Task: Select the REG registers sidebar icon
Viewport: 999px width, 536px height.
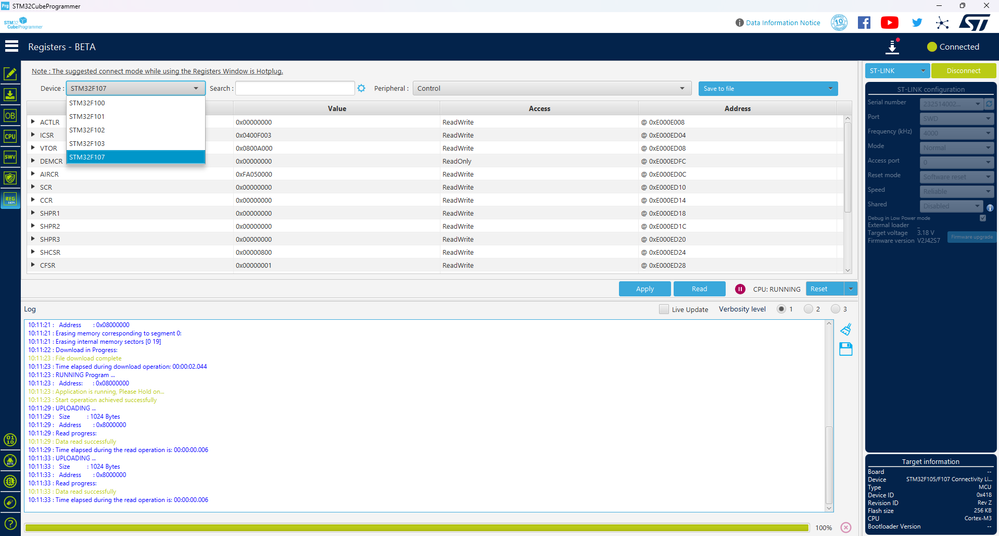Action: pyautogui.click(x=10, y=199)
